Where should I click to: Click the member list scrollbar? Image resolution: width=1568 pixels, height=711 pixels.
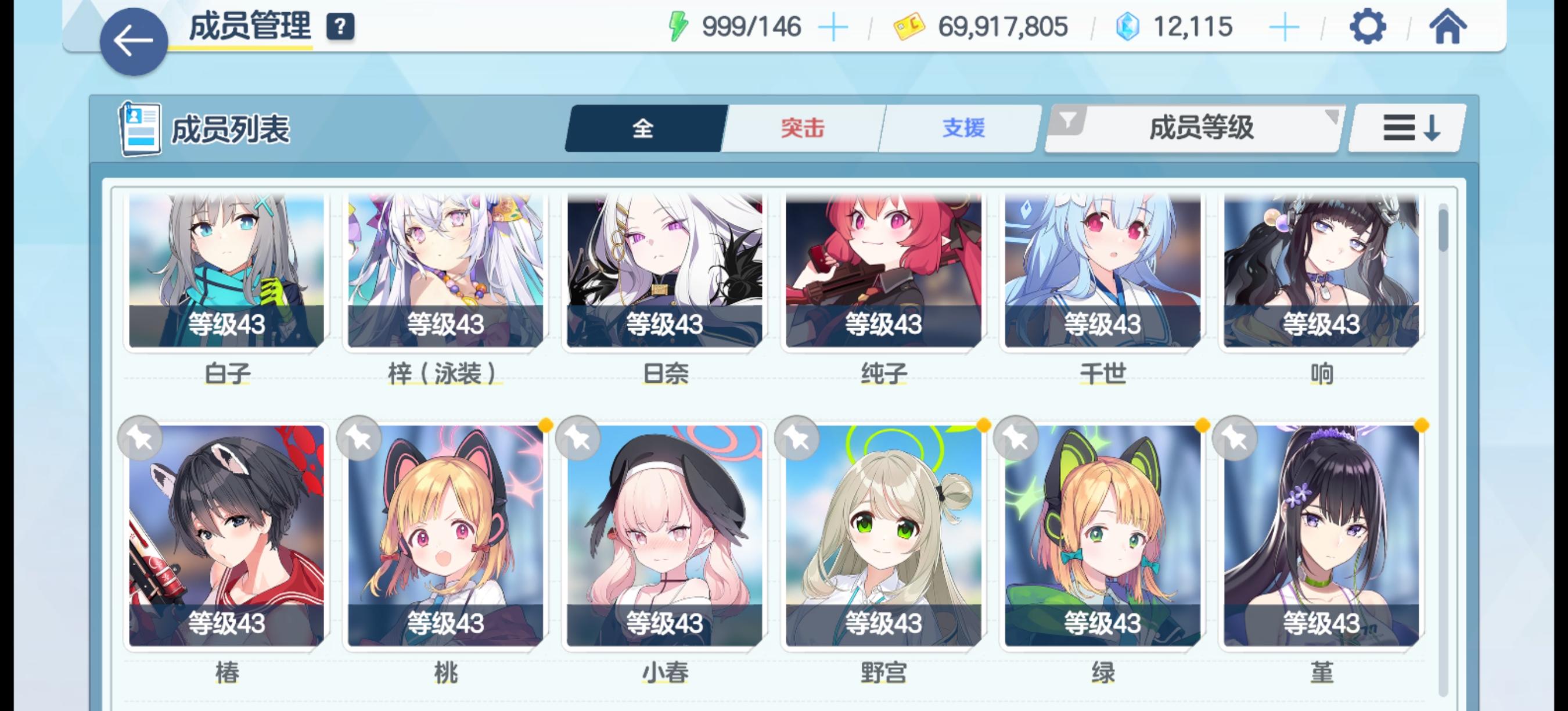pyautogui.click(x=1443, y=450)
